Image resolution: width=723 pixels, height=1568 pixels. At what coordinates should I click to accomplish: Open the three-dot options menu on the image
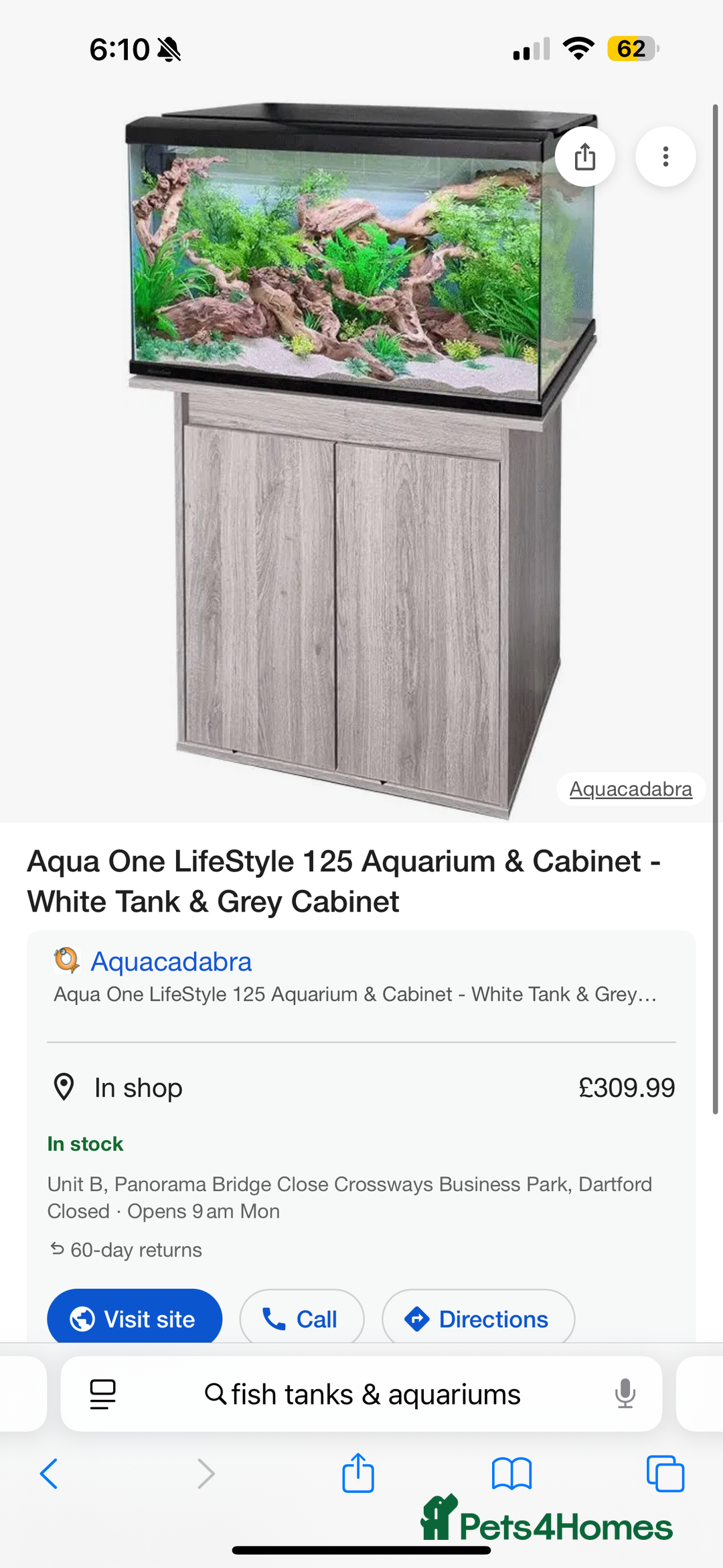[x=665, y=156]
